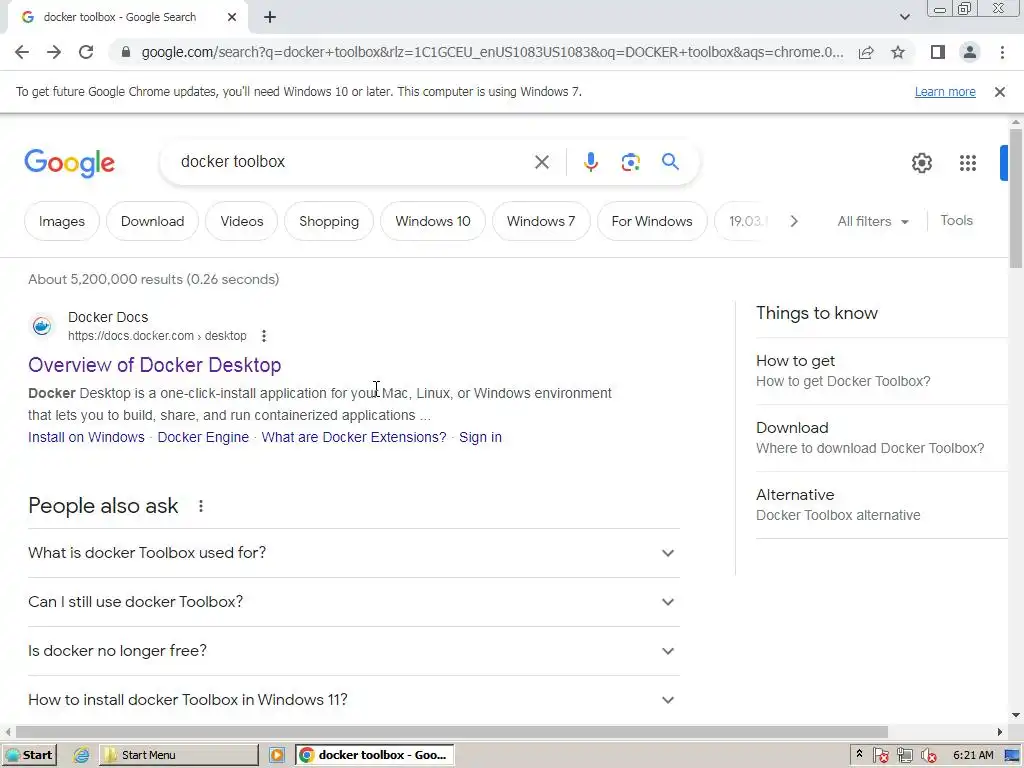The height and width of the screenshot is (768, 1024).
Task: Switch to Videos results
Action: pos(242,221)
